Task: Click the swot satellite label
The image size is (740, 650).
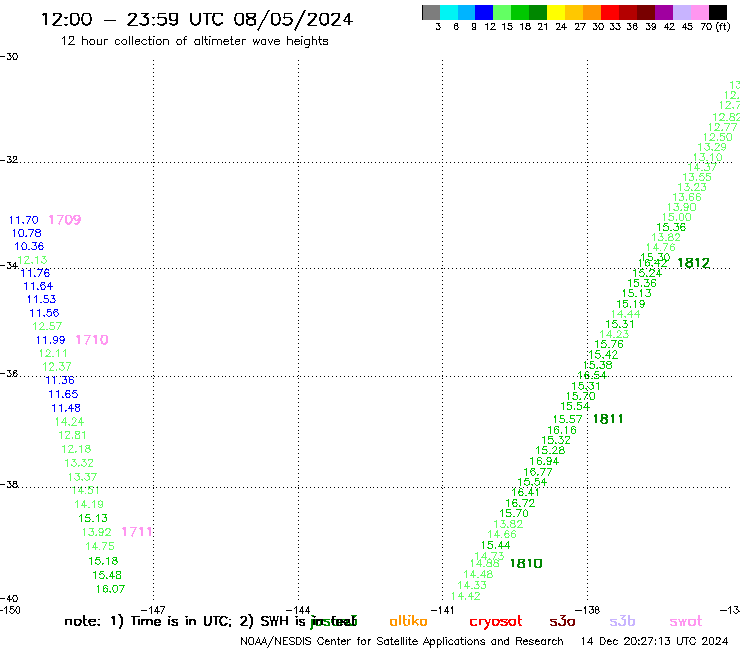Action: pyautogui.click(x=686, y=621)
